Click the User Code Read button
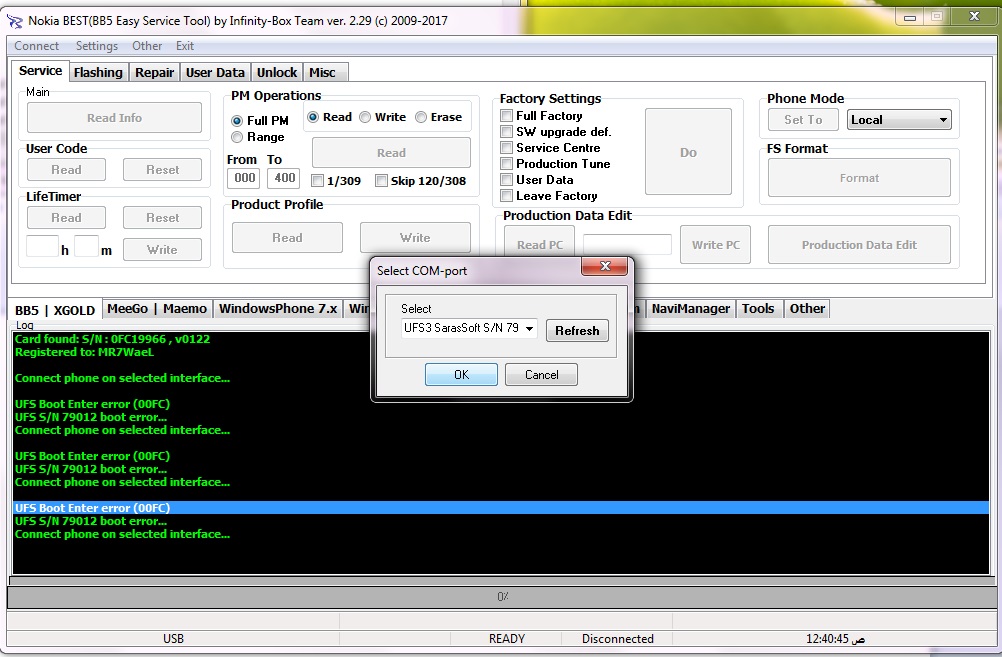This screenshot has width=1002, height=657. click(66, 170)
